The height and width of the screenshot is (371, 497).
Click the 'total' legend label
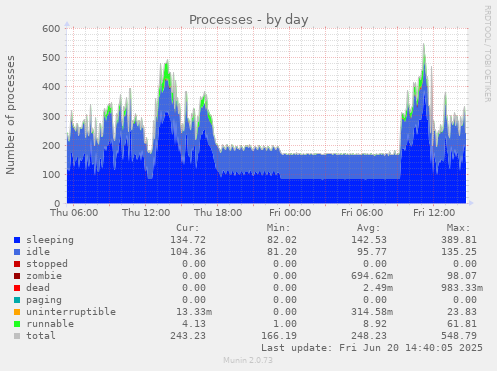click(x=41, y=336)
